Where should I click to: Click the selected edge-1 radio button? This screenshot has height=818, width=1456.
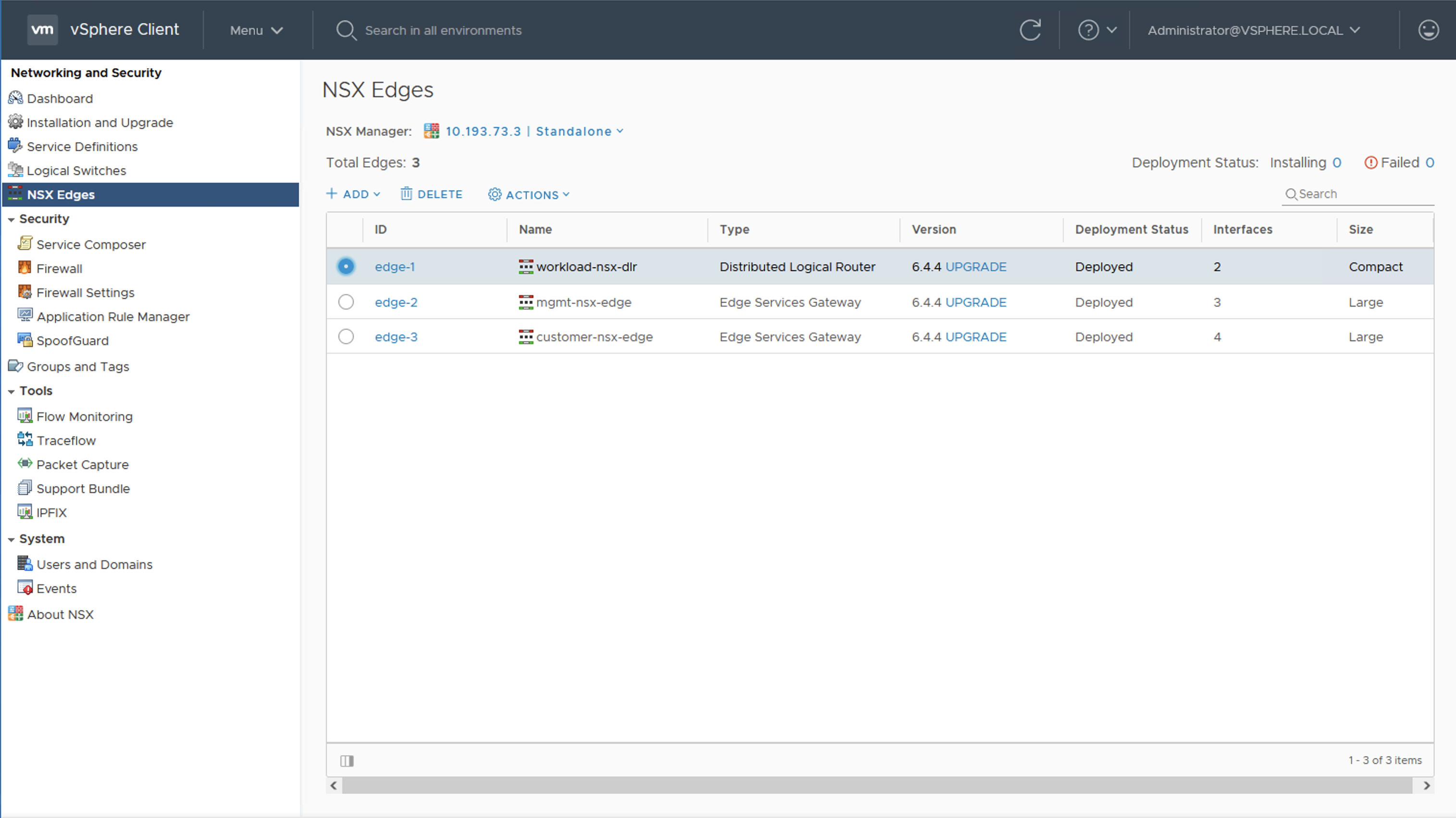pos(346,266)
